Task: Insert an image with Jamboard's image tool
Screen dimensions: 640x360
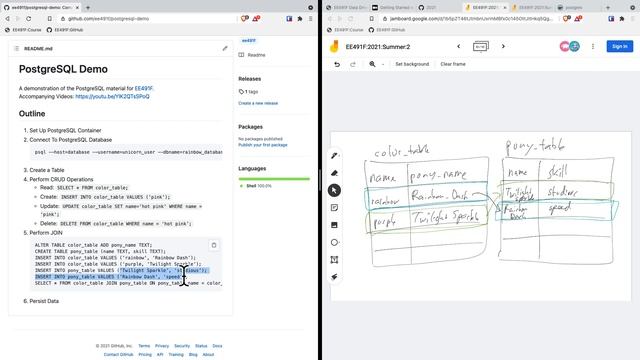Action: tap(334, 225)
